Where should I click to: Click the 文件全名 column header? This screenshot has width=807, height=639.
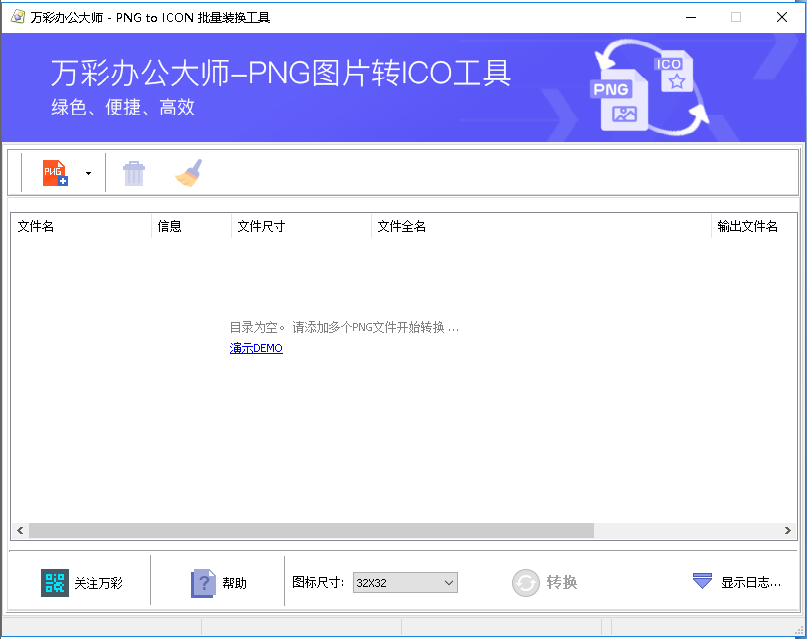click(x=540, y=226)
